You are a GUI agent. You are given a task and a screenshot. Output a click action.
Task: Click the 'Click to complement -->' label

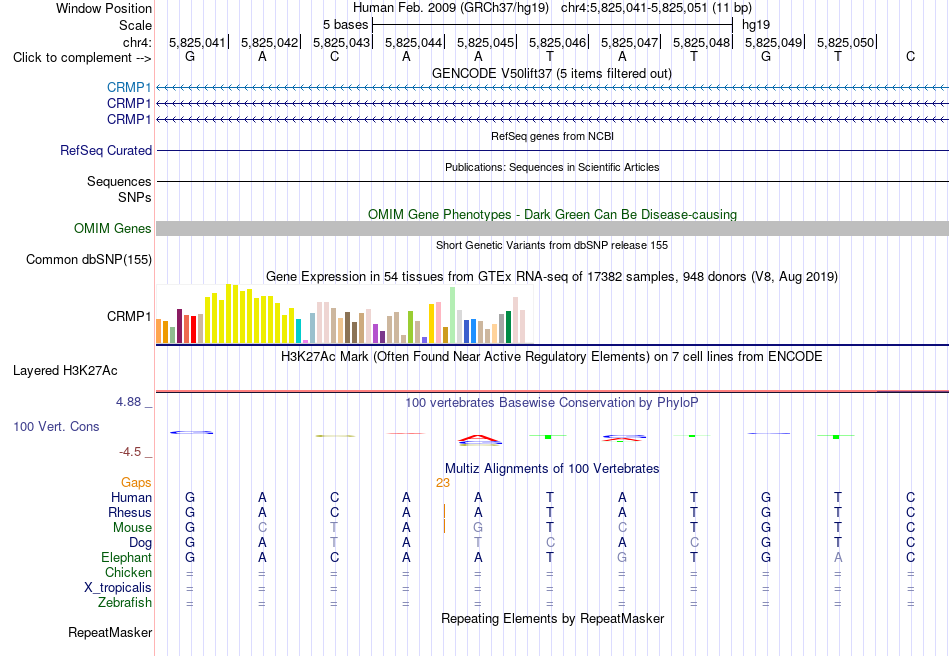tap(82, 58)
